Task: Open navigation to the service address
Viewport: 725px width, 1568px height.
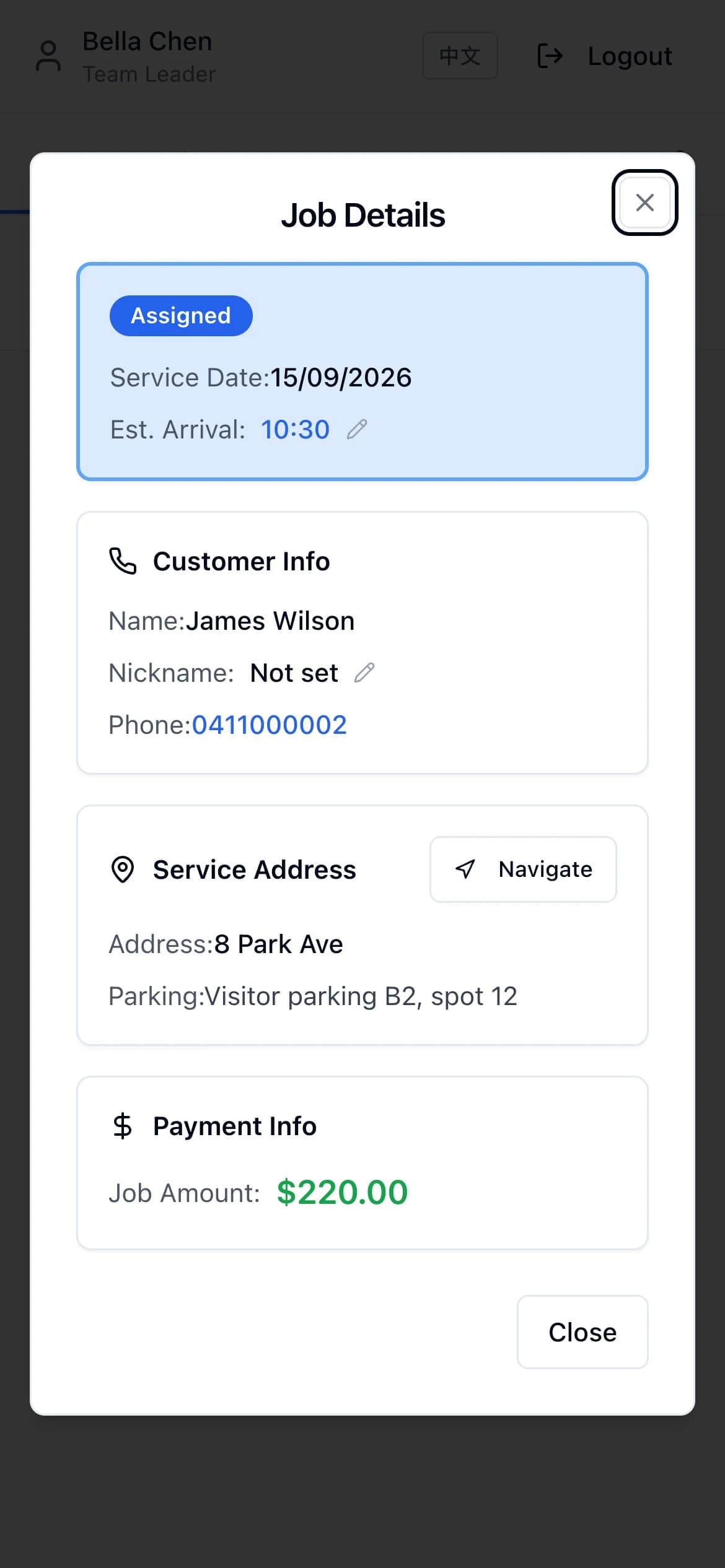Action: tap(523, 869)
